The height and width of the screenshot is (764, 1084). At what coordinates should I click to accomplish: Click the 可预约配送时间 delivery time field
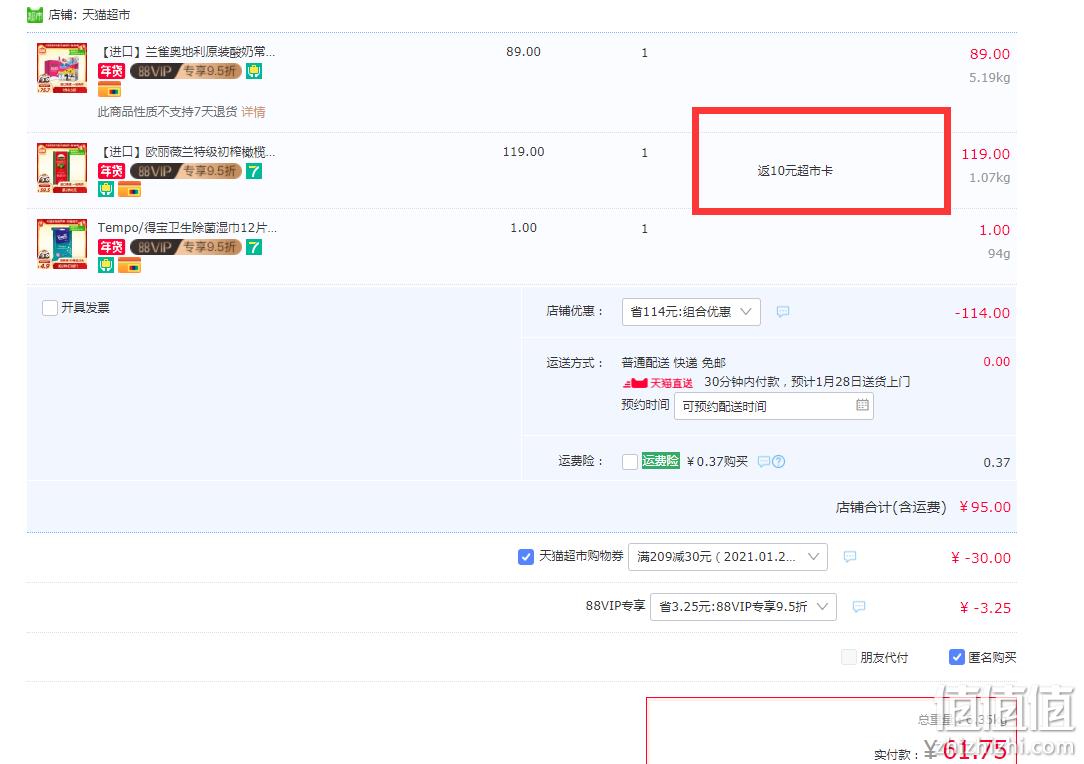click(774, 406)
